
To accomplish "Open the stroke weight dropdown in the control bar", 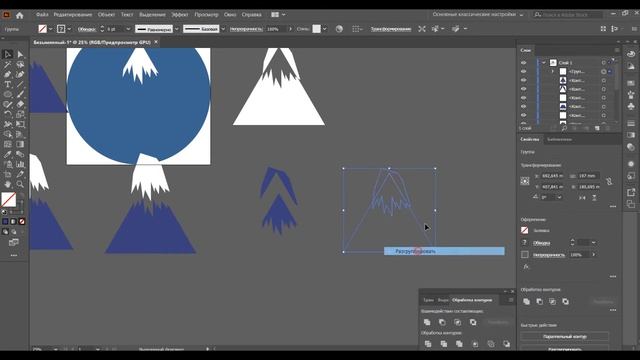I will pyautogui.click(x=128, y=29).
